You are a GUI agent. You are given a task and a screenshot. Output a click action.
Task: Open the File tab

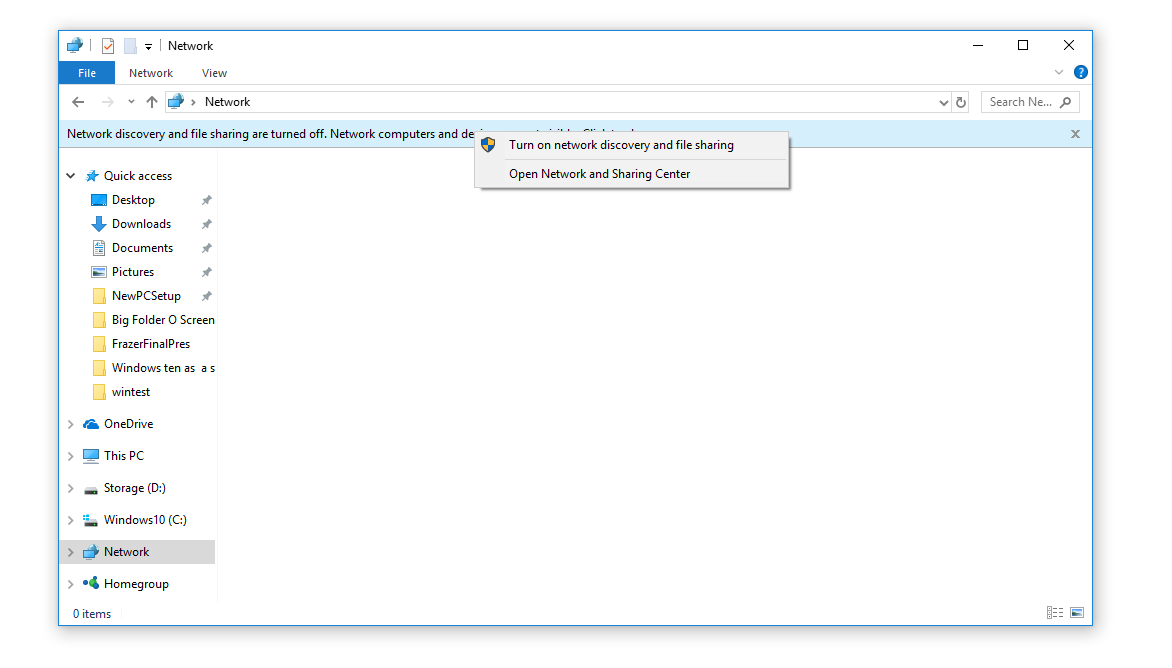[x=87, y=72]
